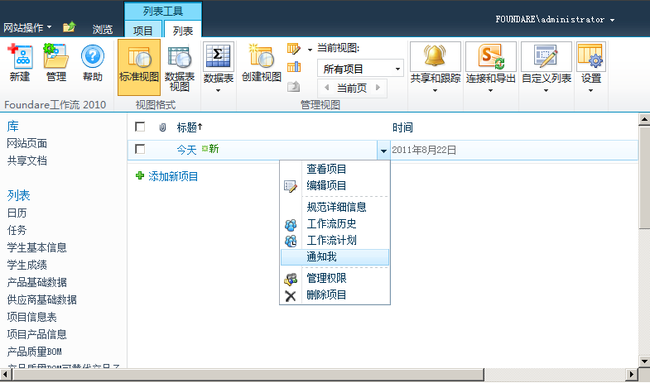Open the 所有项目 current view dropdown
The image size is (650, 383).
(360, 68)
